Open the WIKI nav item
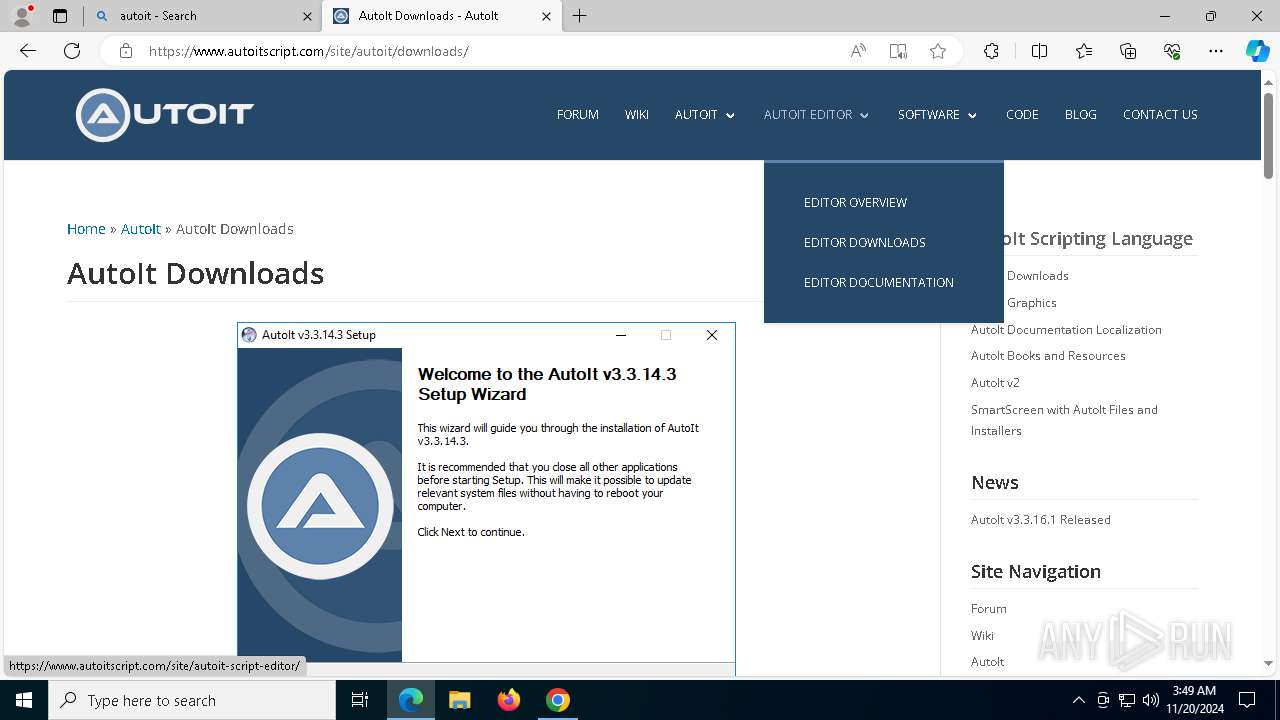The width and height of the screenshot is (1280, 720). click(x=637, y=115)
